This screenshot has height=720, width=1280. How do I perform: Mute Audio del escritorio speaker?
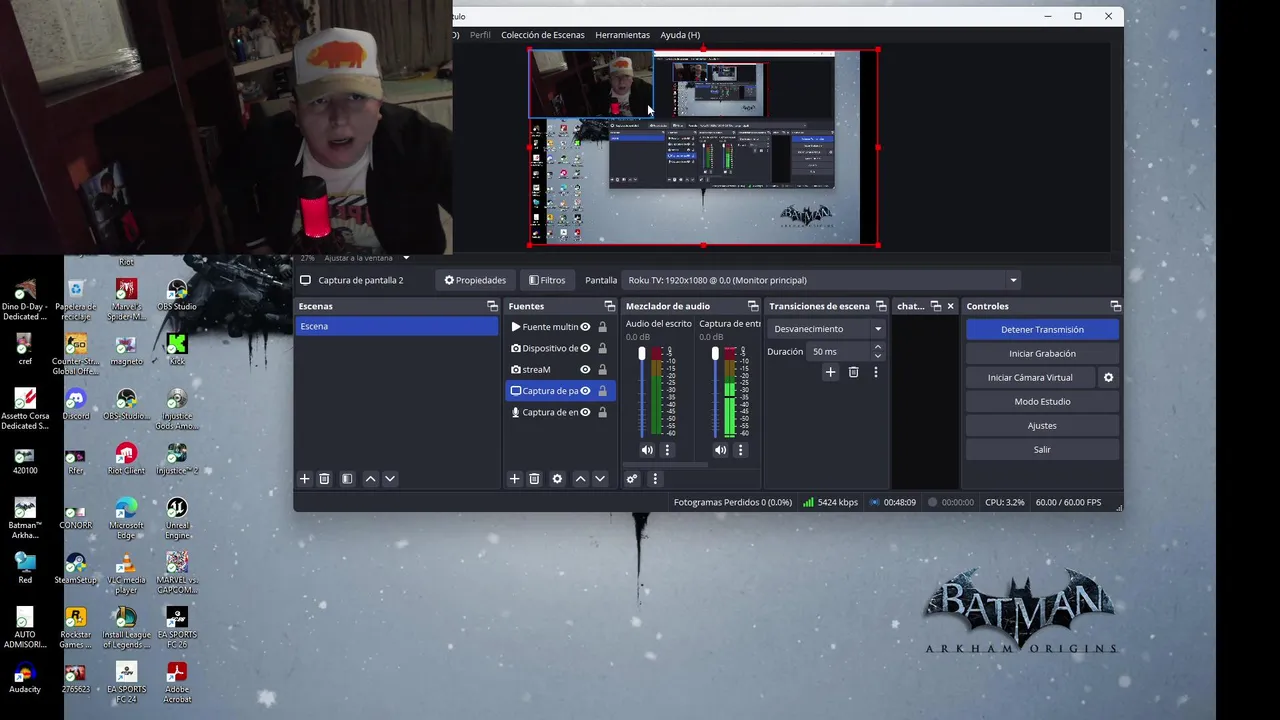647,450
